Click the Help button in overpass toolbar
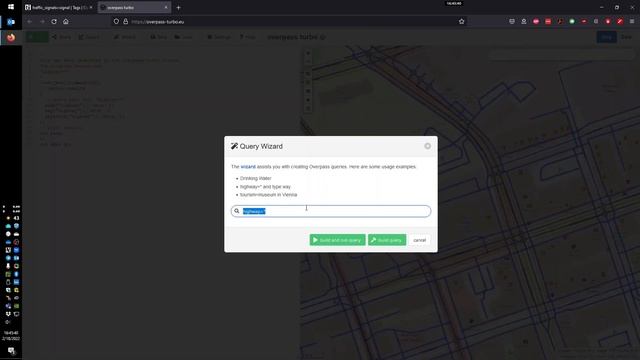Screen dimensions: 640x360 pos(247,37)
